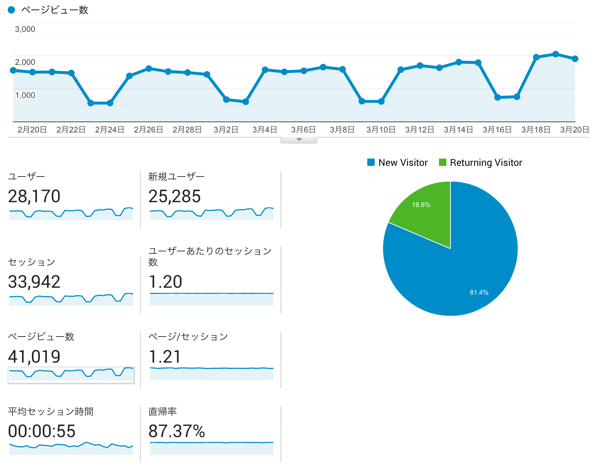Click the 3月14日 date label
Screen dimensions: 600x469
[x=458, y=130]
